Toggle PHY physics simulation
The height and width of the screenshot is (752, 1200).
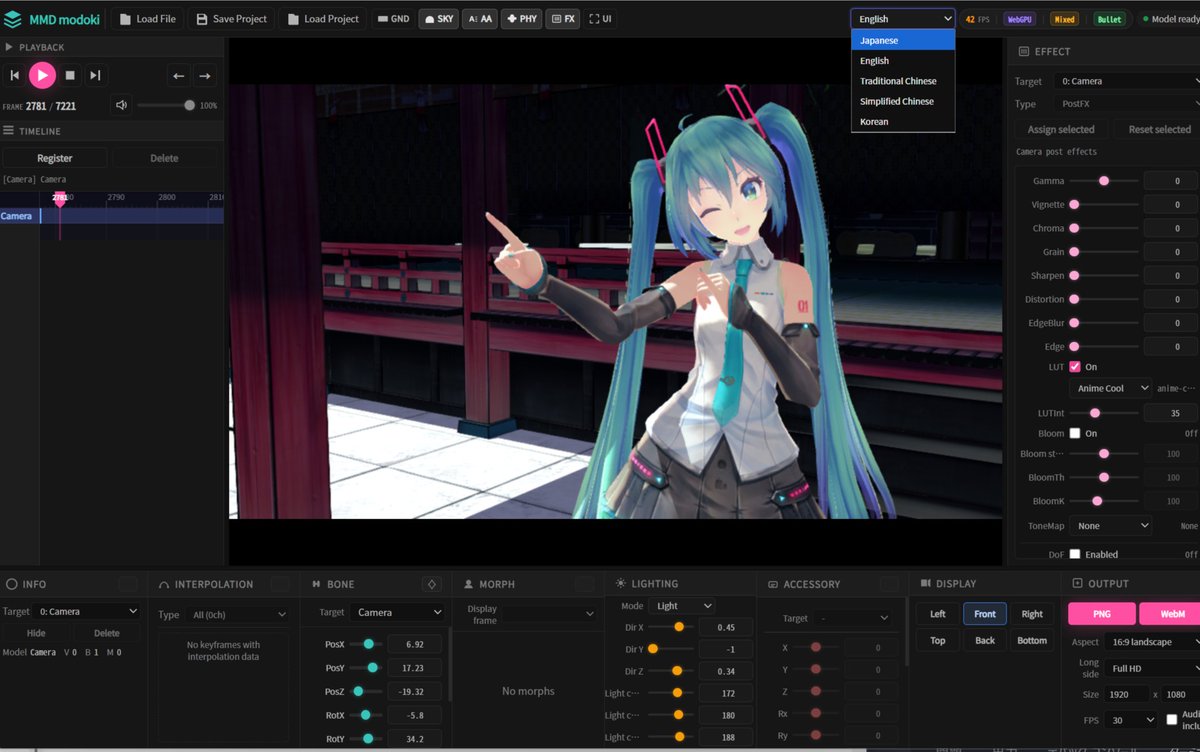click(x=521, y=19)
